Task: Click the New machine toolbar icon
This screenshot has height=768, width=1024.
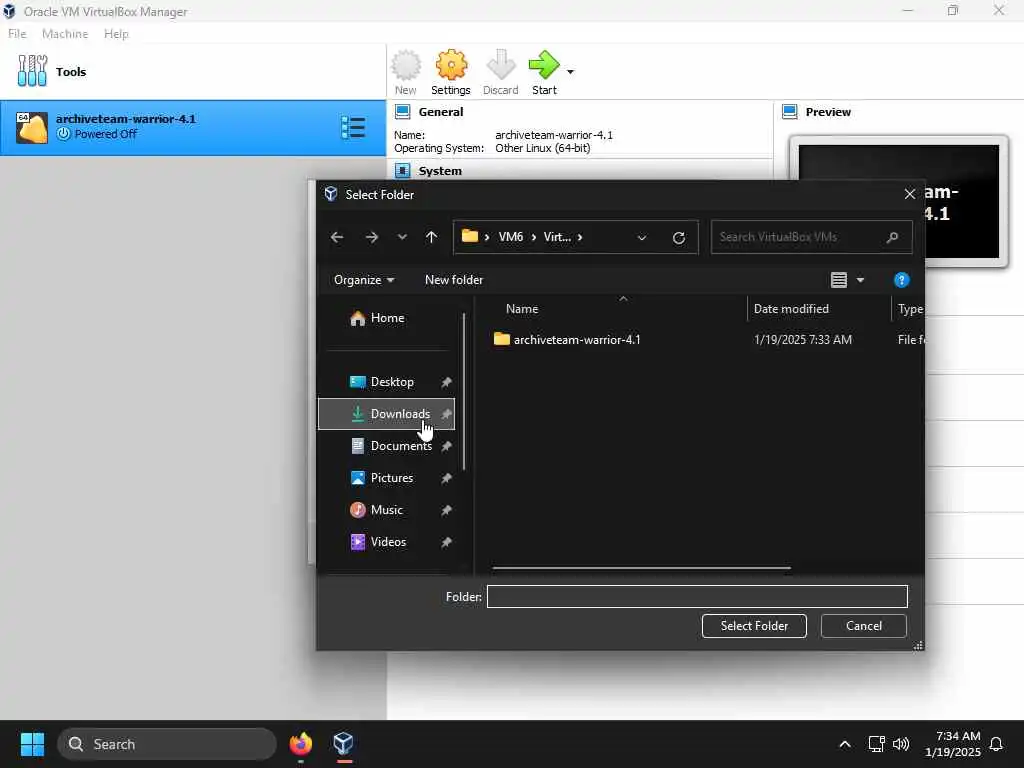Action: pos(406,72)
